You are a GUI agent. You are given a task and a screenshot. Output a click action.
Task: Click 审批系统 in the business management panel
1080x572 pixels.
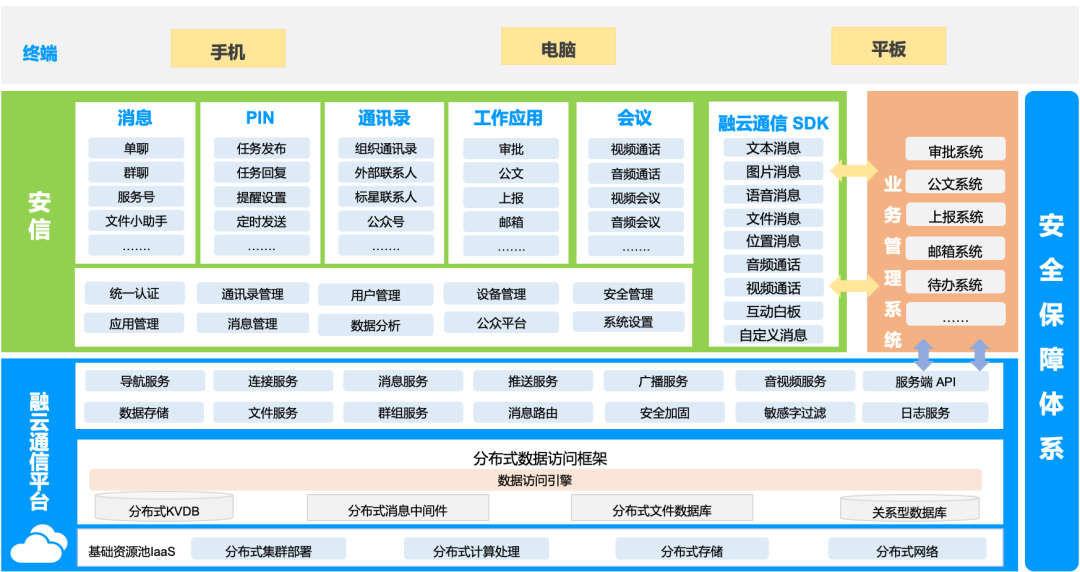[x=955, y=151]
